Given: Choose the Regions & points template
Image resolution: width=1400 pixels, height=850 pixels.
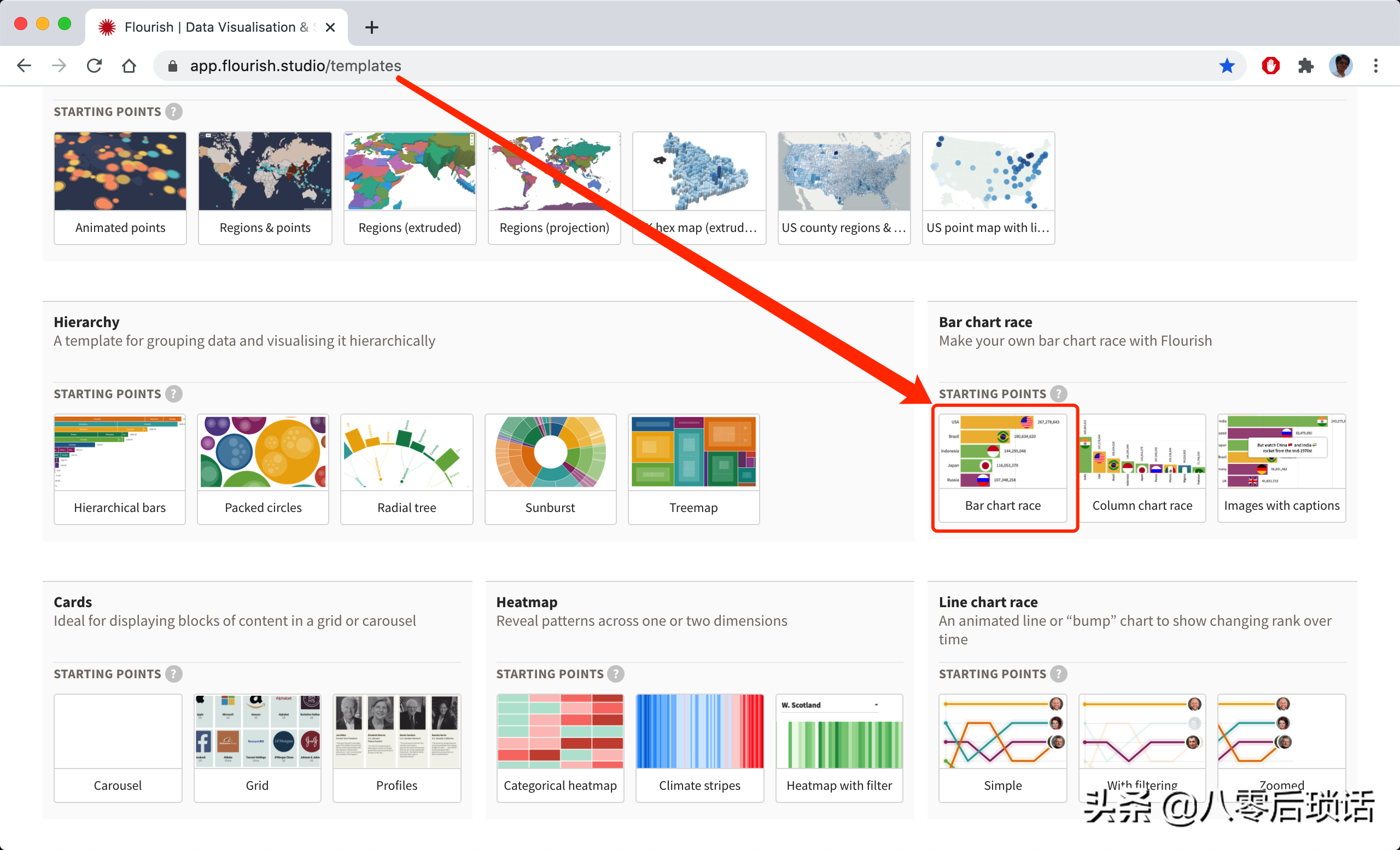Looking at the screenshot, I should pyautogui.click(x=265, y=188).
